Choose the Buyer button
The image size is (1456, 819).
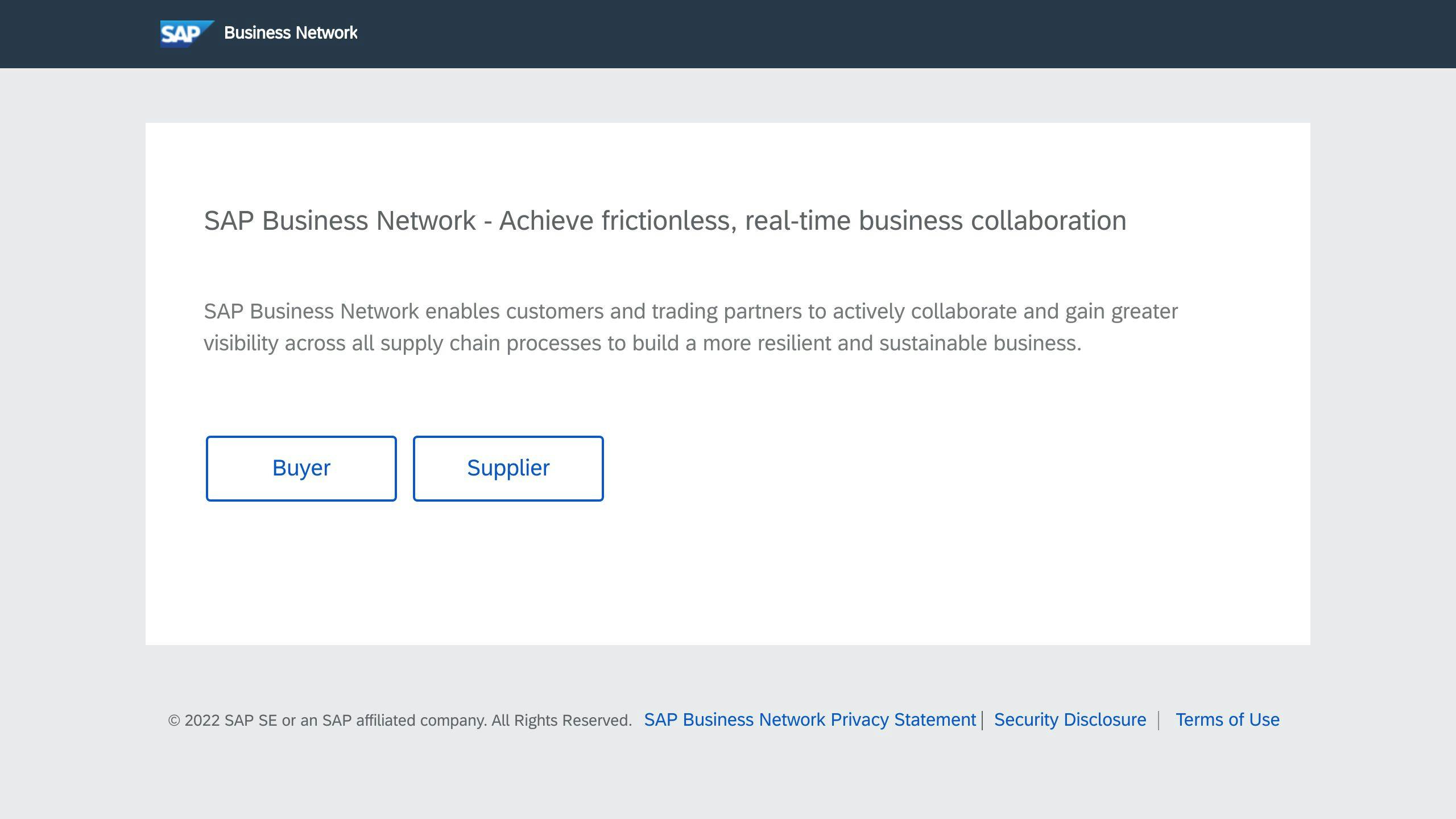(x=301, y=468)
